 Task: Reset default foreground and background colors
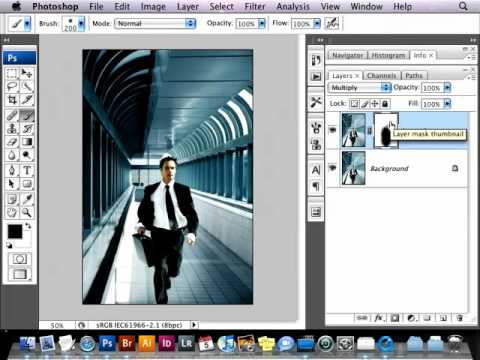tap(9, 246)
